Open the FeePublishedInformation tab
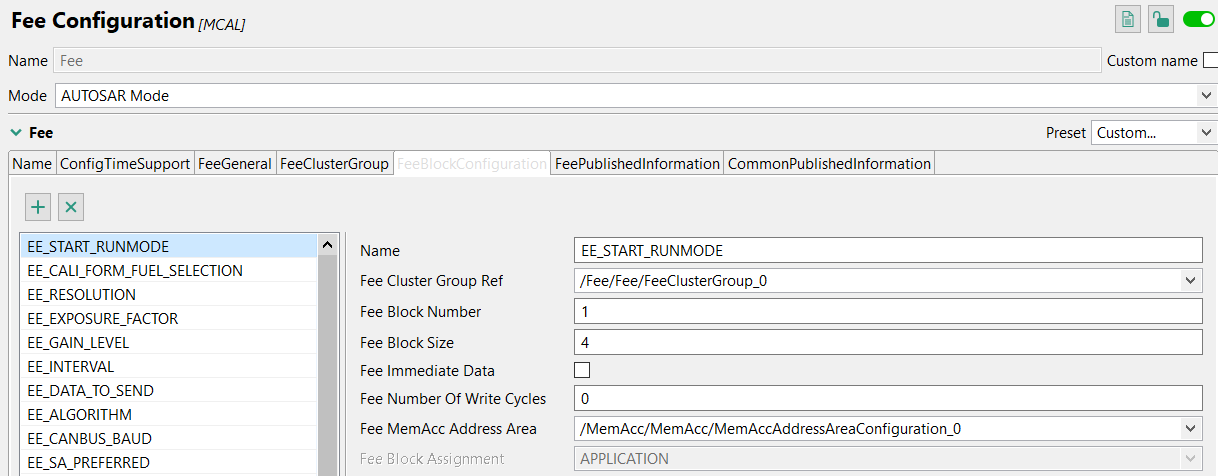The height and width of the screenshot is (476, 1218). (x=637, y=163)
